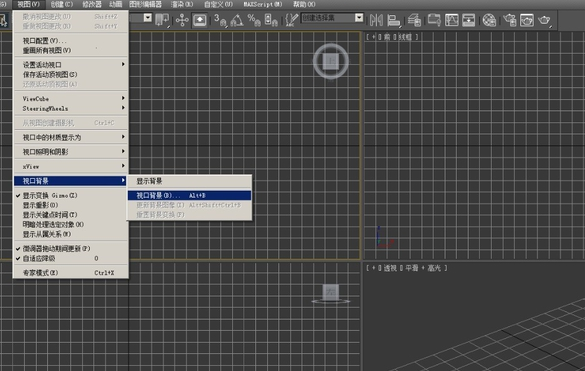Screen dimensions: 585x371
Task: Open the 修改器 menu
Action: tap(92, 4)
